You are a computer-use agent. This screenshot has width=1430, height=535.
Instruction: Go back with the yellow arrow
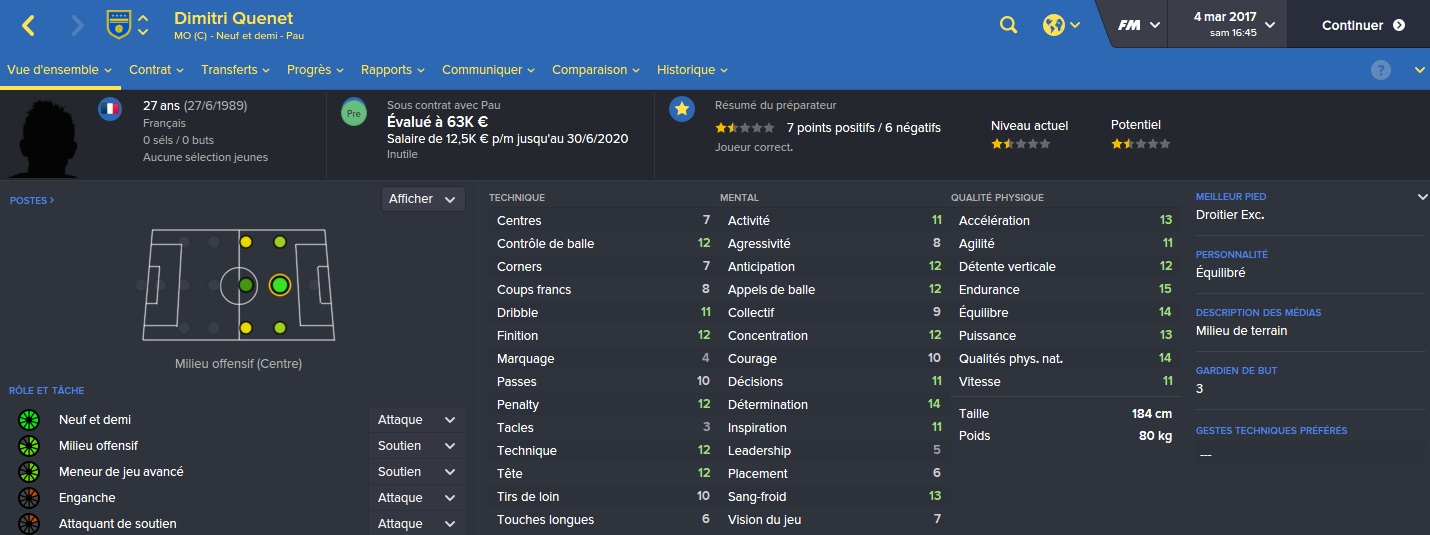tap(28, 26)
